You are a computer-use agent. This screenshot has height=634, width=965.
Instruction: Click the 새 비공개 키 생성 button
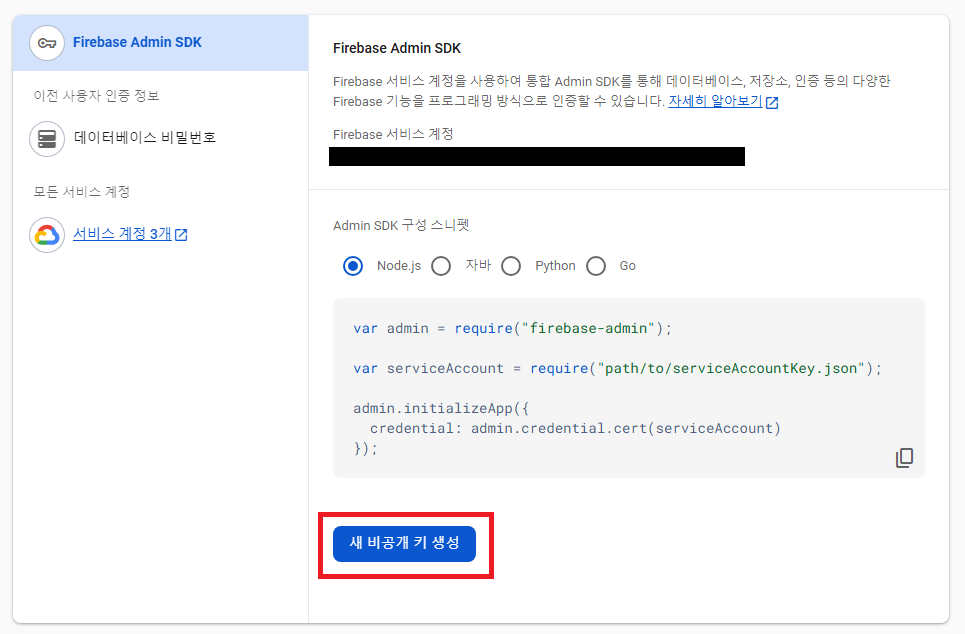[x=404, y=544]
